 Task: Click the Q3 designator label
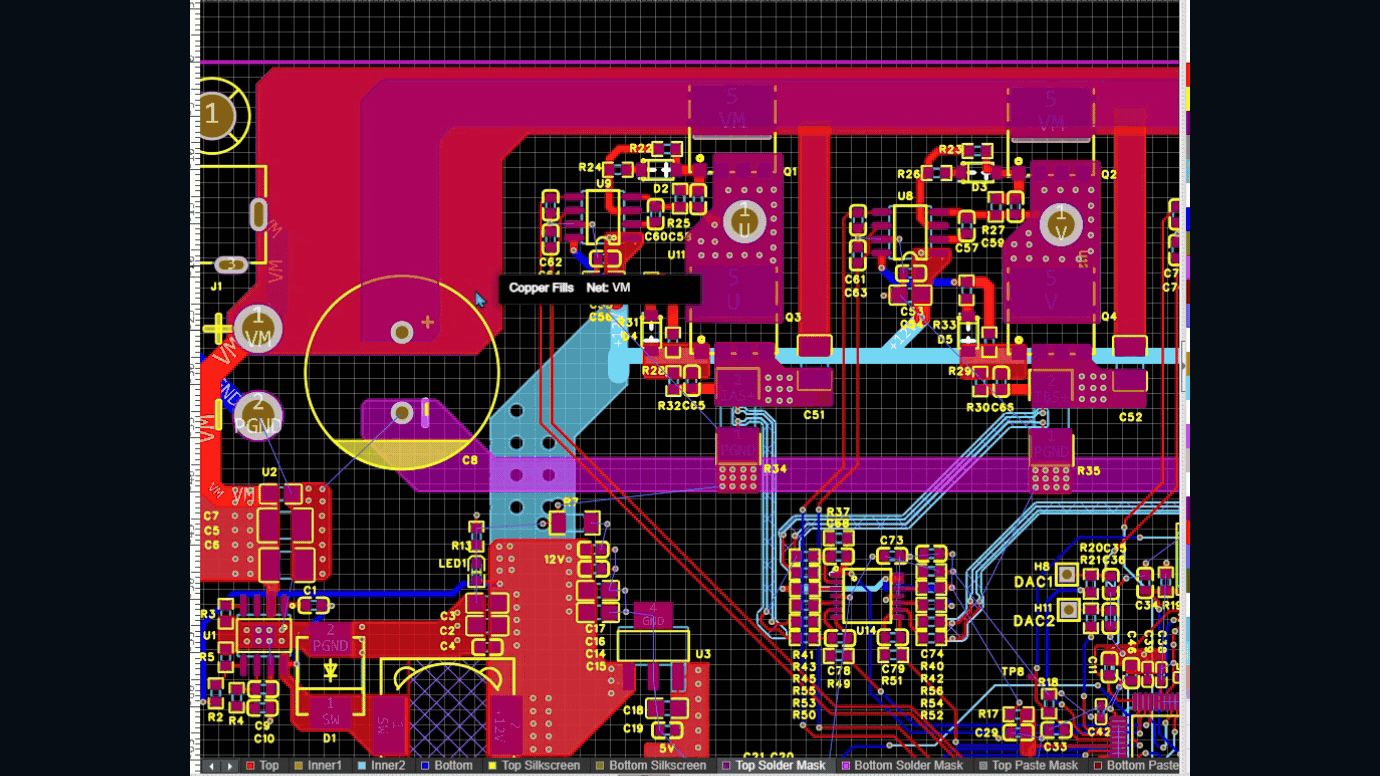pyautogui.click(x=793, y=317)
